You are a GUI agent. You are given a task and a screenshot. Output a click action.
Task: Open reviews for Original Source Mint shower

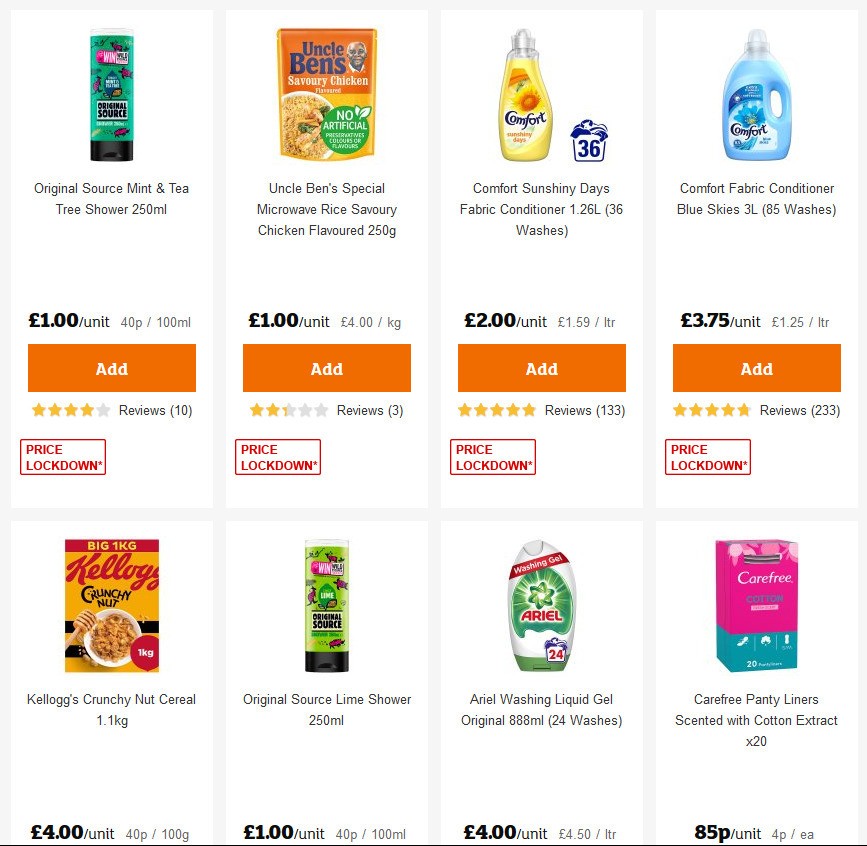point(156,410)
